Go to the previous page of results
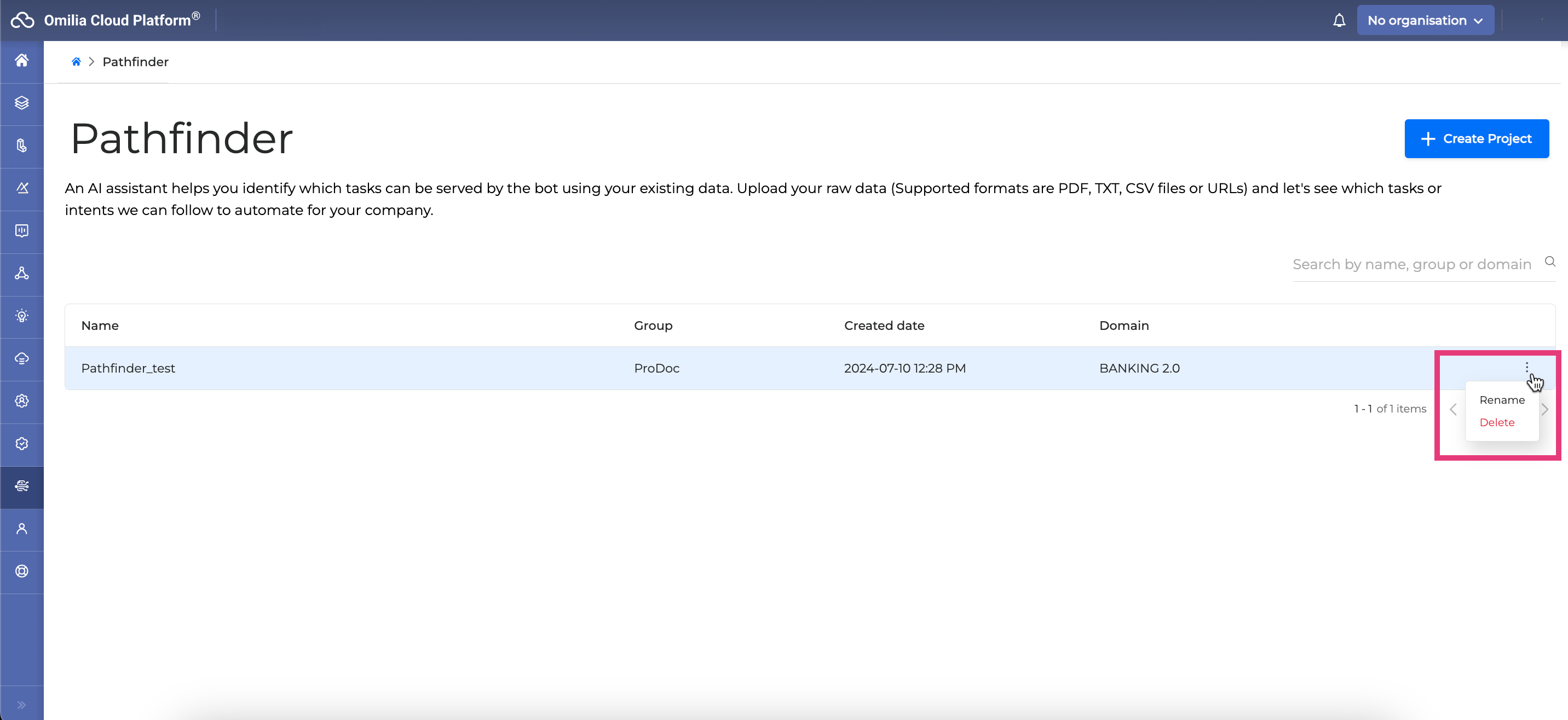Viewport: 1568px width, 720px height. 1453,409
